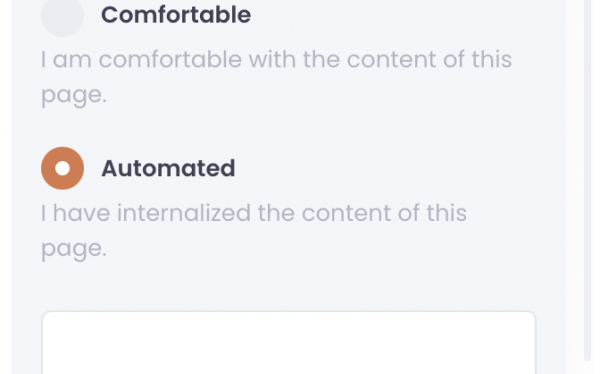600x374 pixels.
Task: Click the word 'internalized' in the Automated description
Action: 184,213
